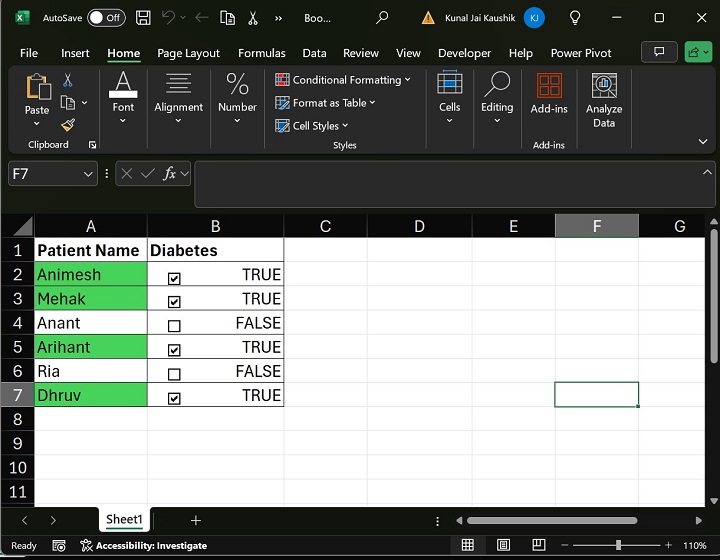The image size is (720, 560).
Task: Click the Cut scissors icon in Clipboard
Action: point(68,80)
